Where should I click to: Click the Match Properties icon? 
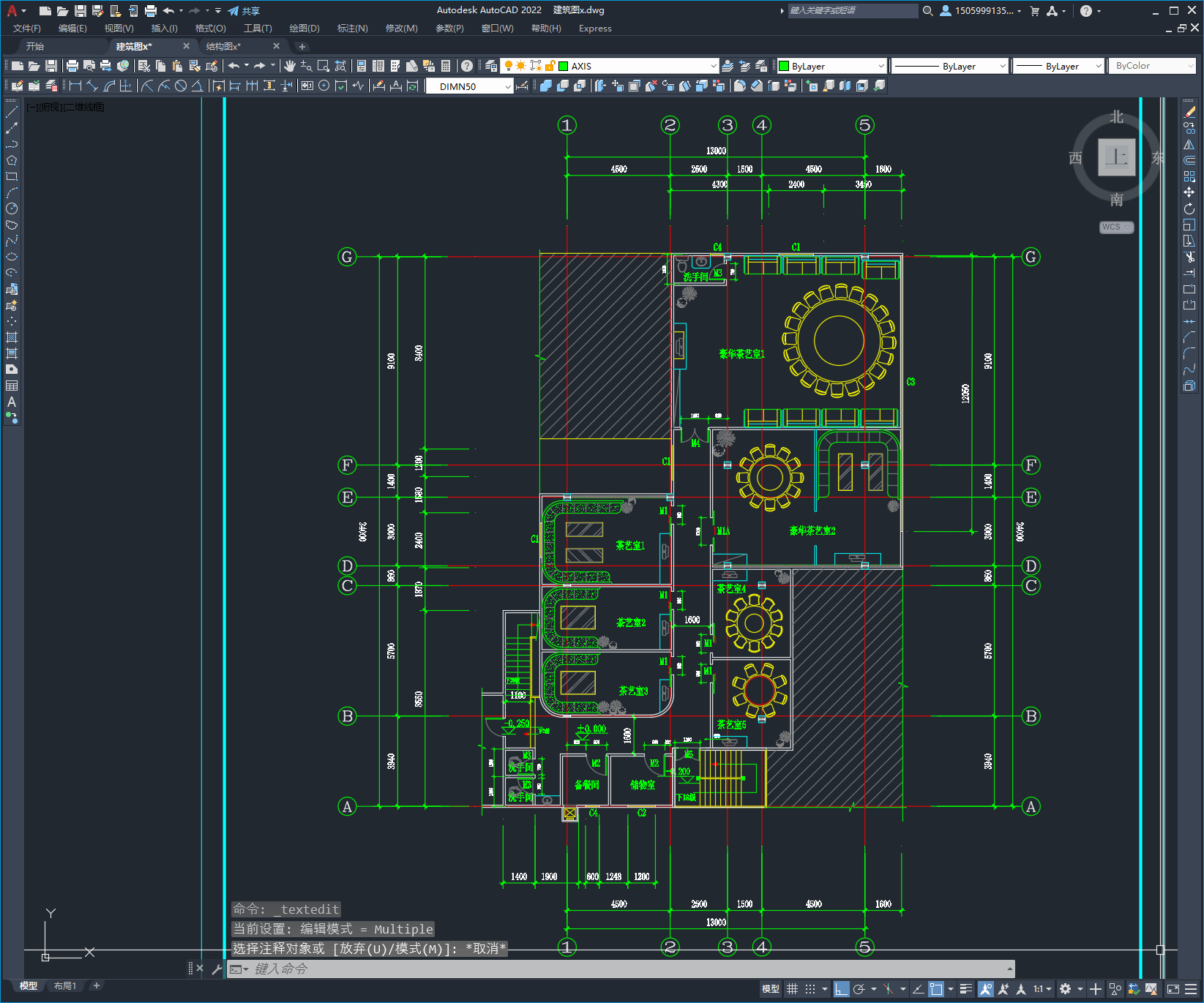tap(212, 66)
